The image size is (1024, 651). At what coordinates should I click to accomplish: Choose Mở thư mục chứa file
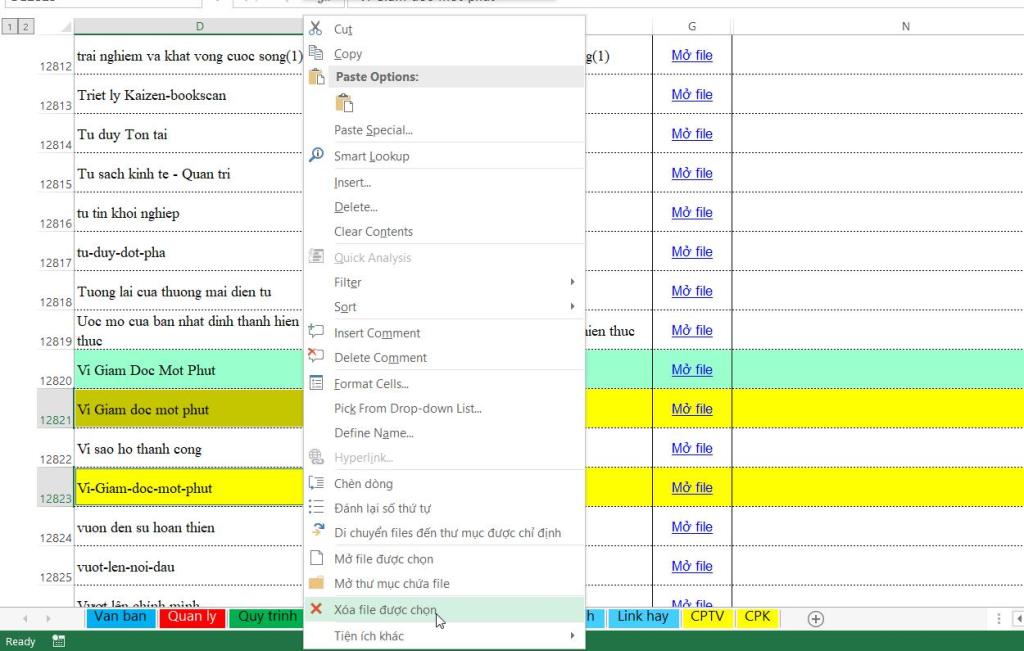391,584
